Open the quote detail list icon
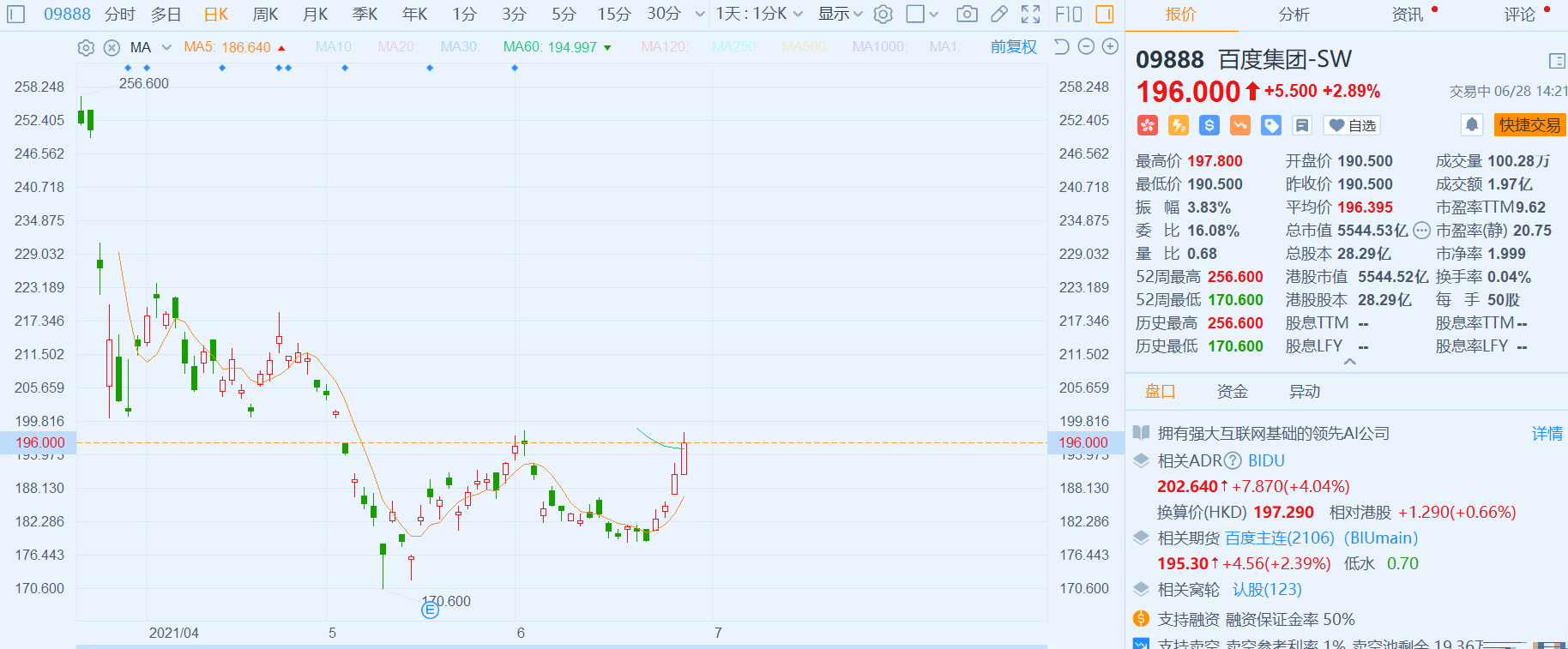The image size is (1568, 649). tap(1557, 61)
